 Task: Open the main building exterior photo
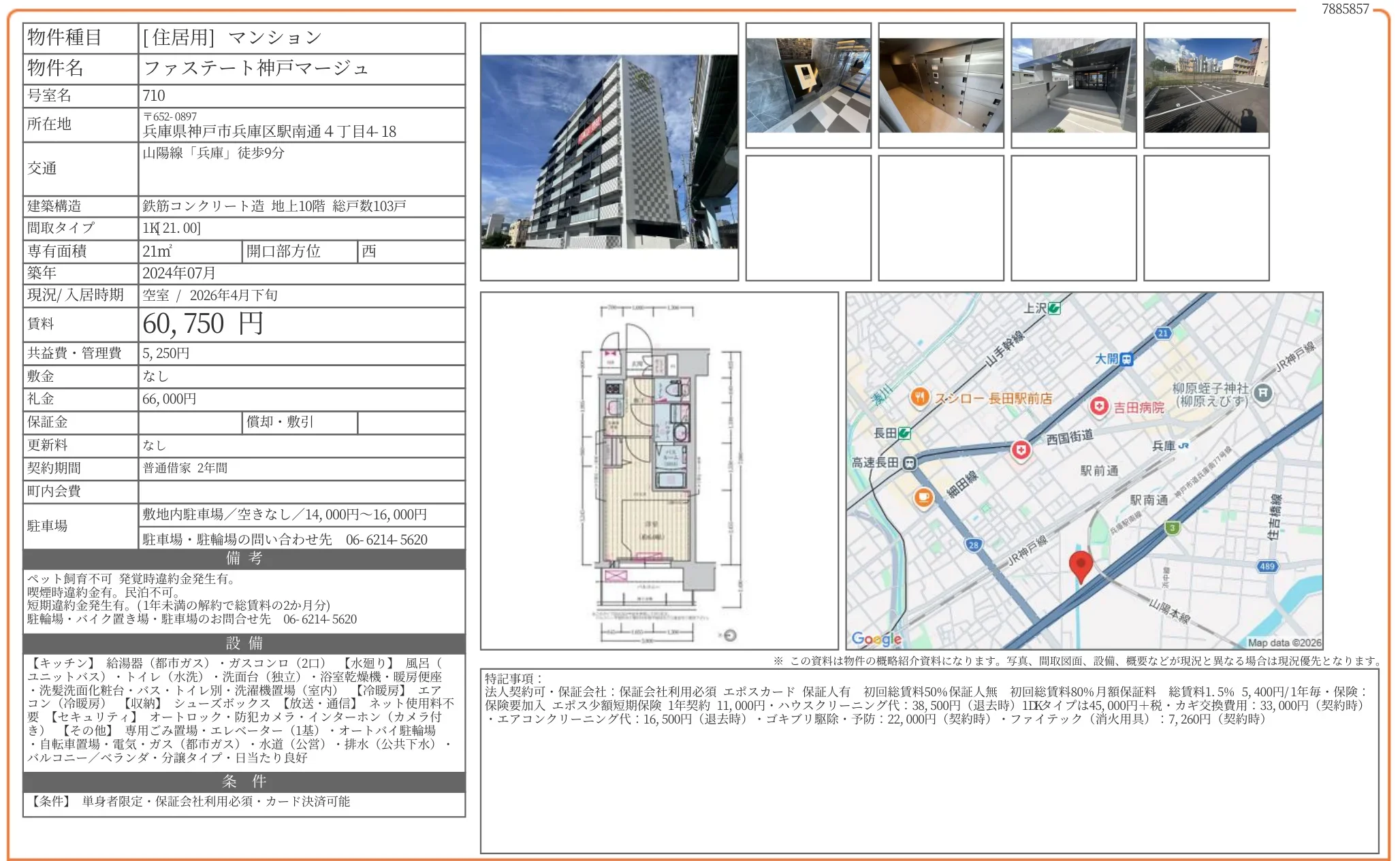point(609,152)
